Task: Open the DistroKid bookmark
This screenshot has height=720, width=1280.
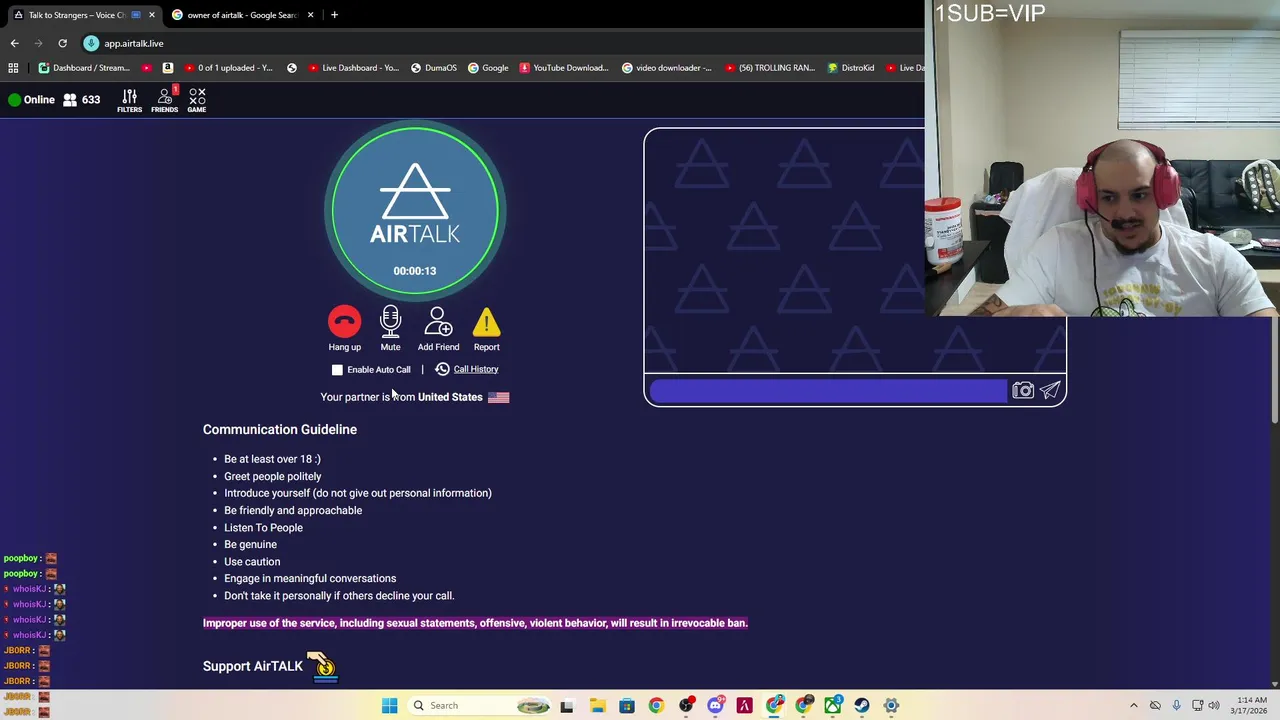Action: click(x=850, y=68)
